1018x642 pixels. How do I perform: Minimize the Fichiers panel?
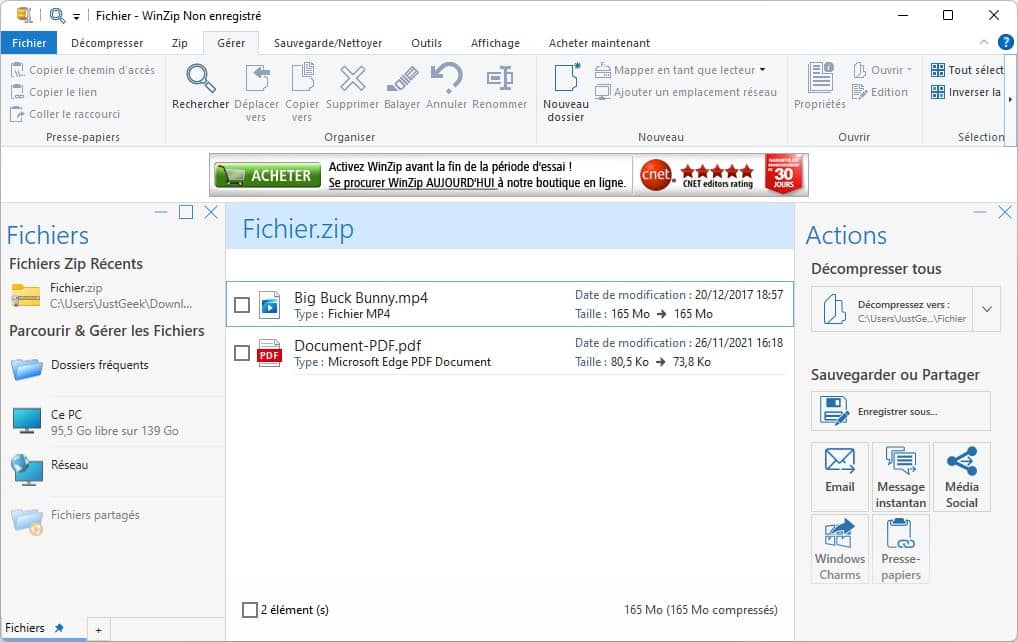pyautogui.click(x=161, y=212)
